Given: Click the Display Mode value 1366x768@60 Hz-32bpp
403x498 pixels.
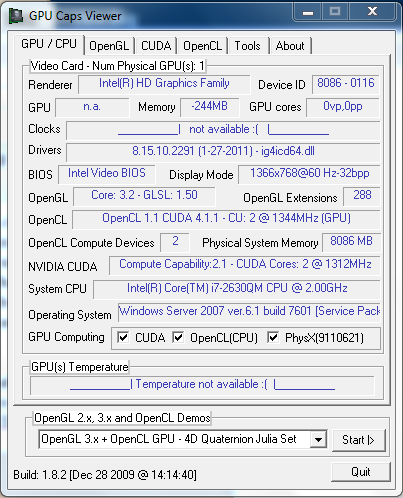Looking at the screenshot, I should coord(309,174).
